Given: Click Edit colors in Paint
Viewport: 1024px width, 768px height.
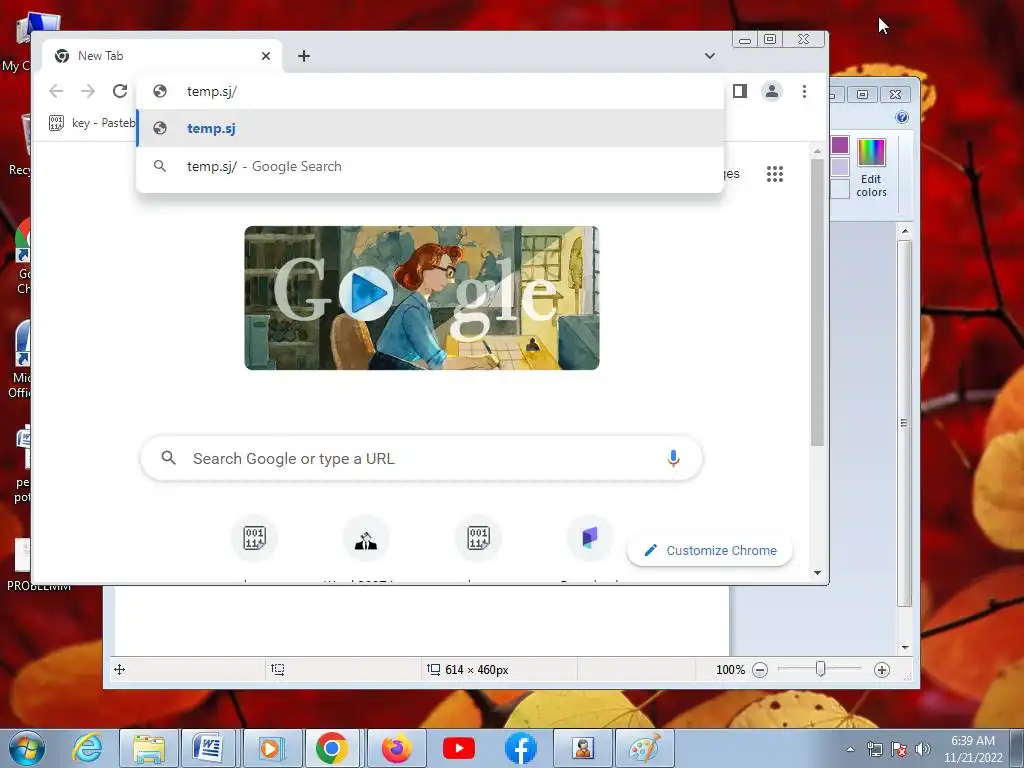Looking at the screenshot, I should tap(871, 167).
